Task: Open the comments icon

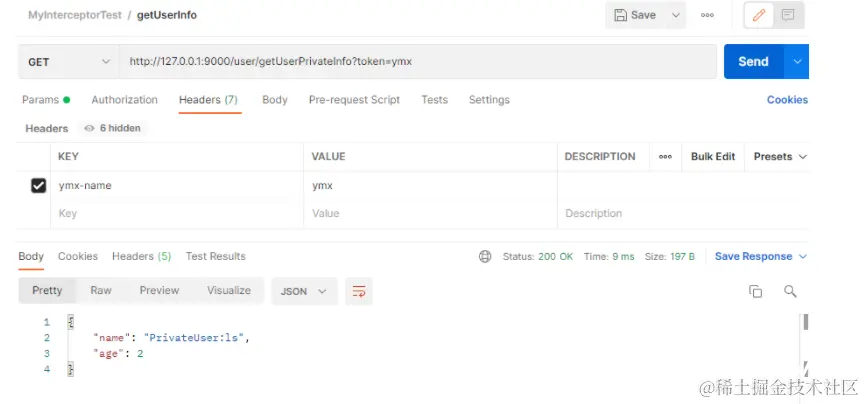Action: click(788, 15)
